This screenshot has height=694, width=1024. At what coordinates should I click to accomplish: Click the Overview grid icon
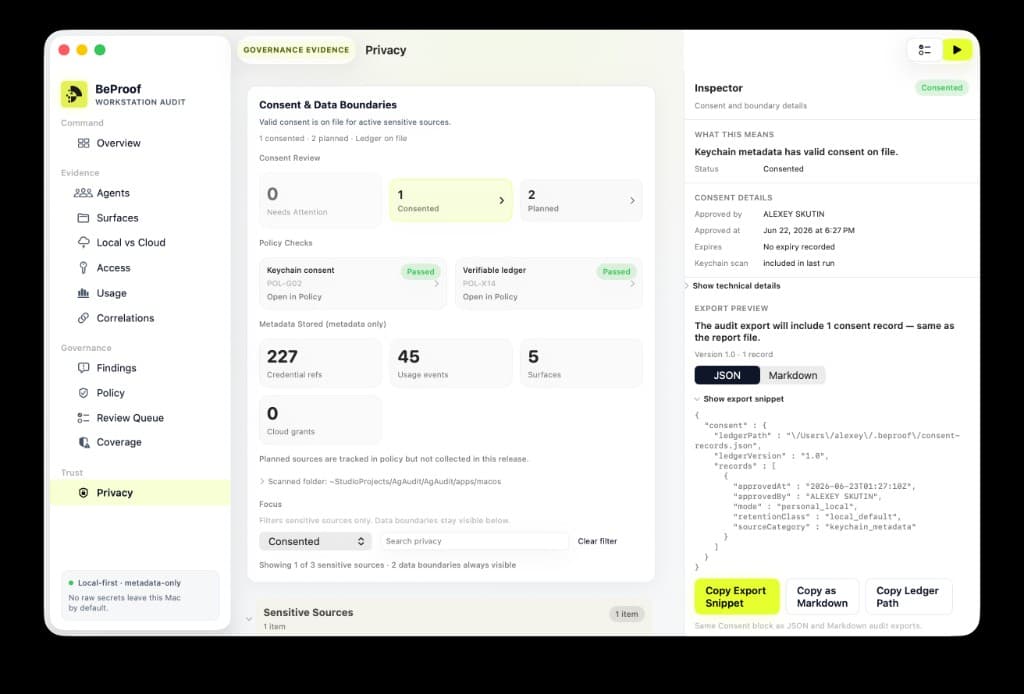pyautogui.click(x=84, y=143)
